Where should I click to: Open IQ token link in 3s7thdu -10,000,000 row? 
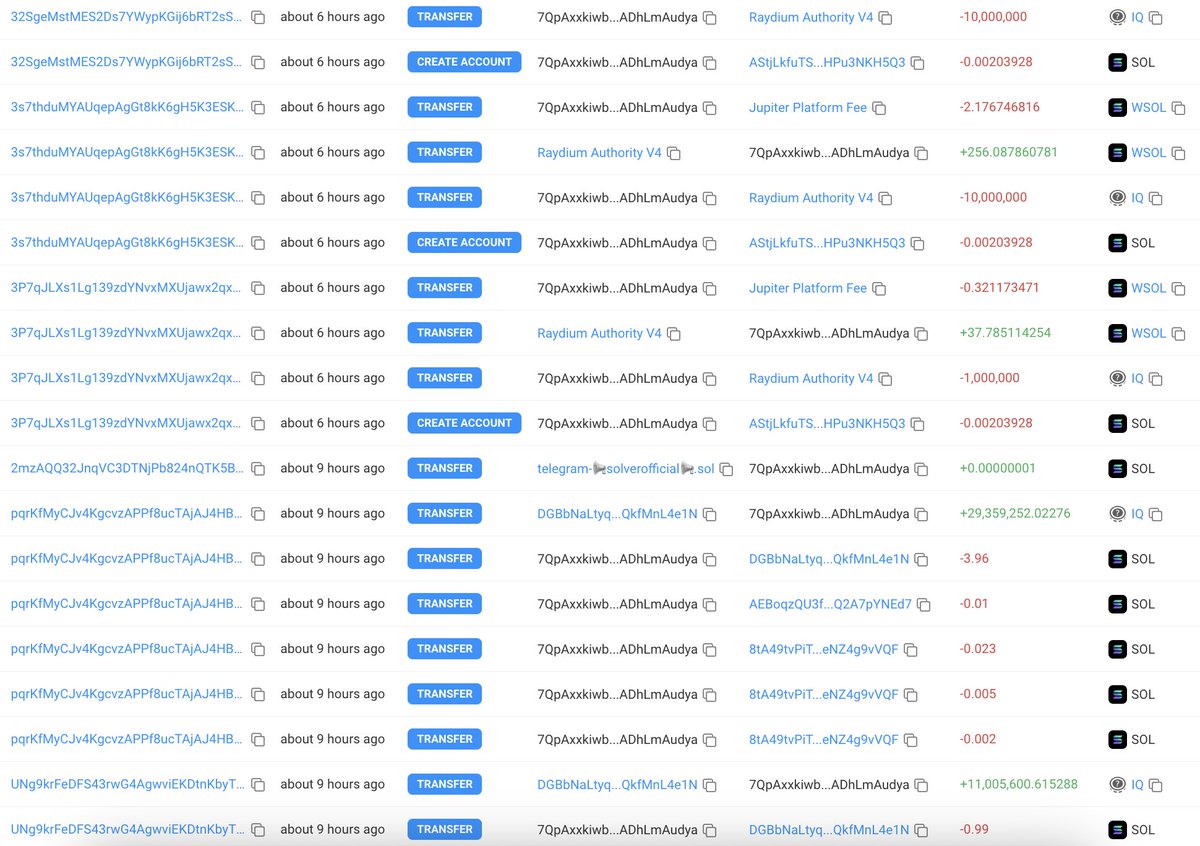tap(1137, 198)
